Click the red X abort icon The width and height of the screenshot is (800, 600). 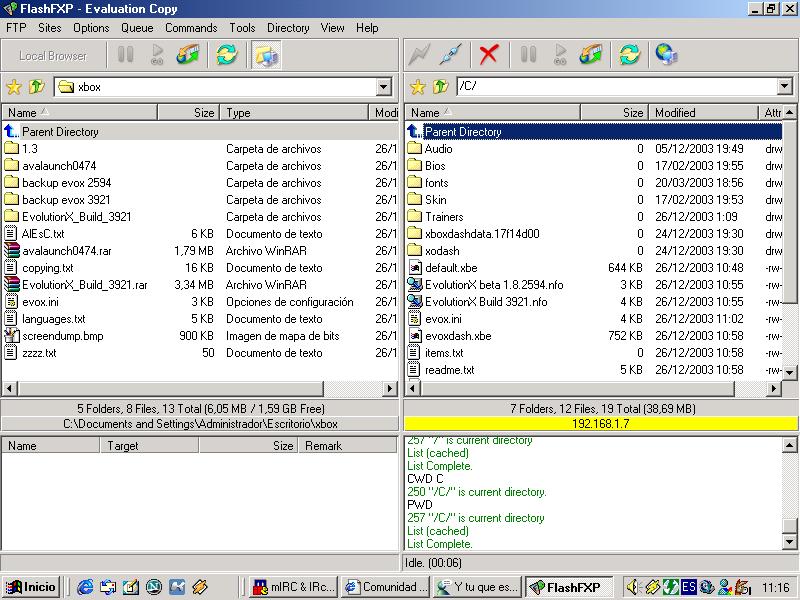coord(489,55)
